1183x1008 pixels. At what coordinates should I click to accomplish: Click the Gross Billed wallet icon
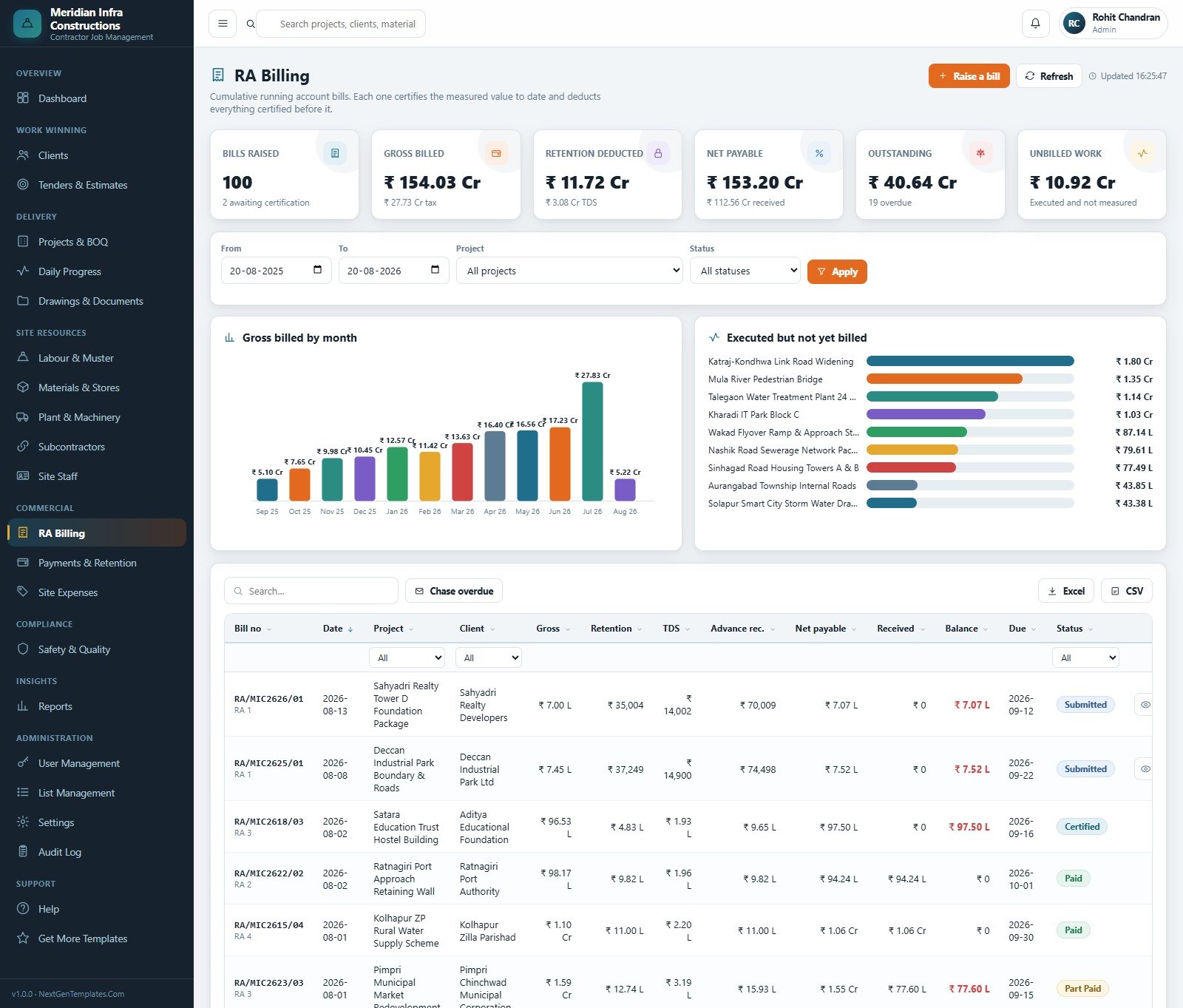point(496,153)
